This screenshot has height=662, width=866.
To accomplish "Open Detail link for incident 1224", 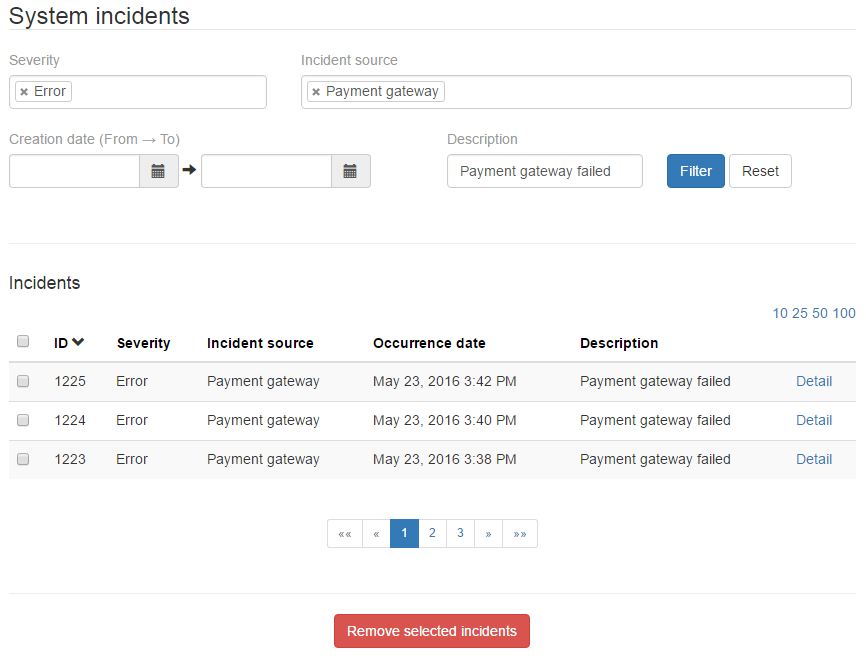I will (813, 420).
